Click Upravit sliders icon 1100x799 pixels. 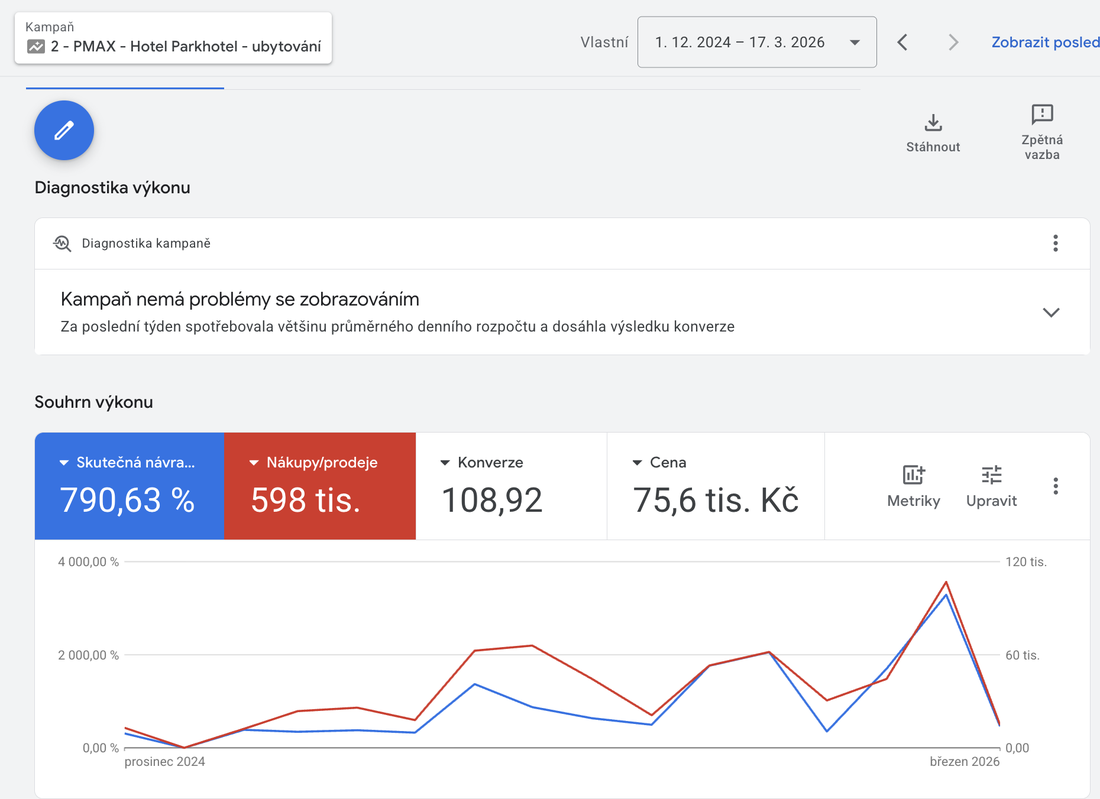(x=991, y=475)
